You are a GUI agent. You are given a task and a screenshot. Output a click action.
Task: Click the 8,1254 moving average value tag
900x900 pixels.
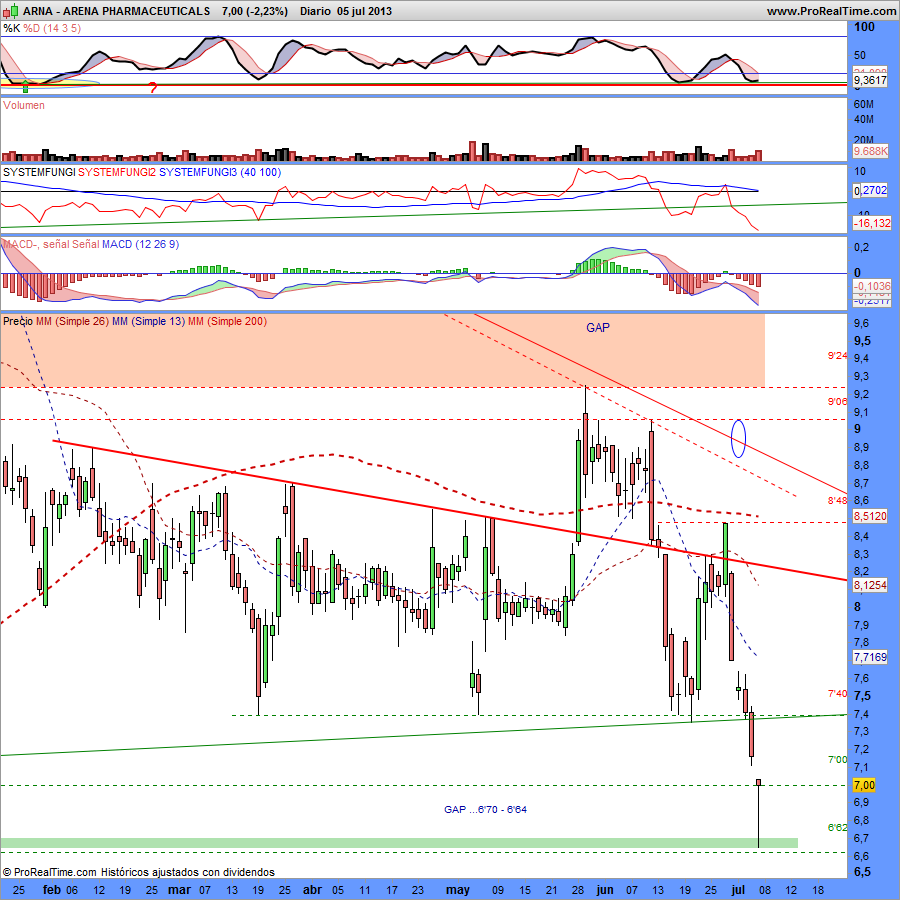(870, 585)
